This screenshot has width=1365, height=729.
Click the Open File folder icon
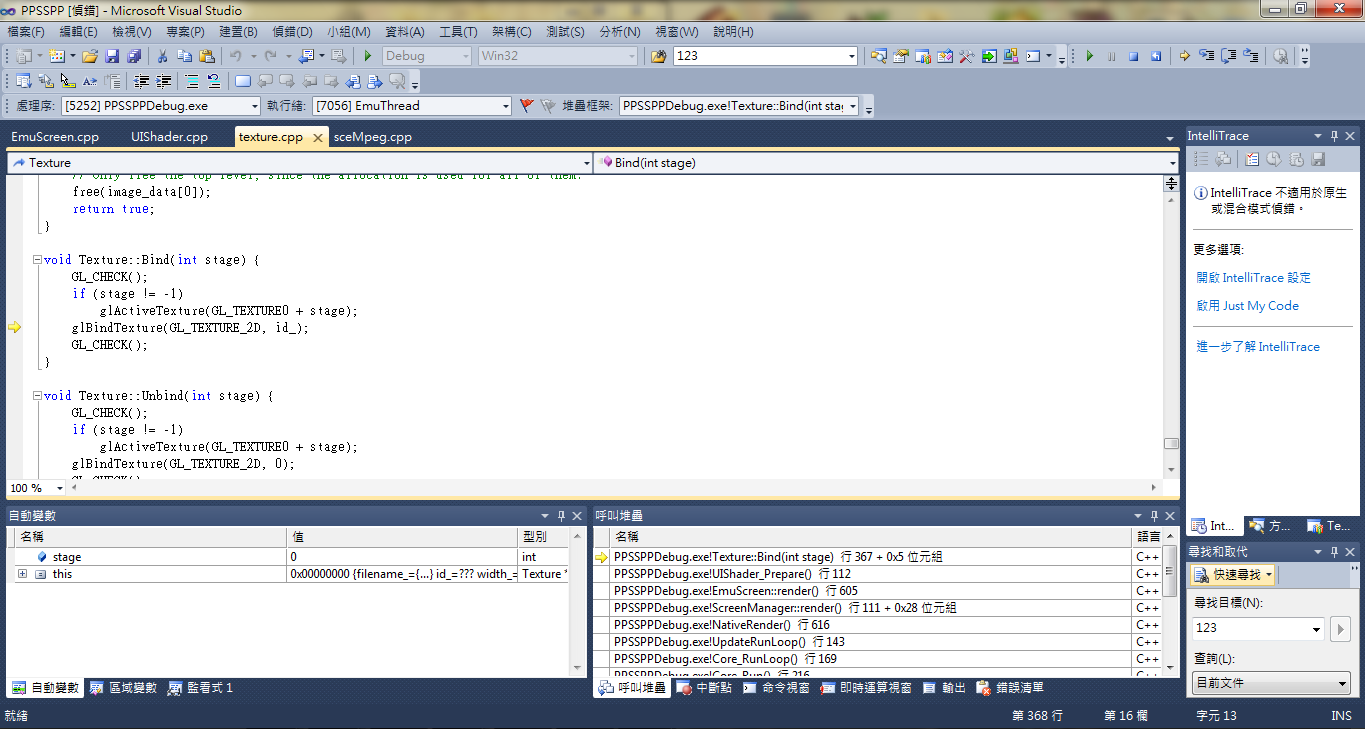tap(90, 57)
